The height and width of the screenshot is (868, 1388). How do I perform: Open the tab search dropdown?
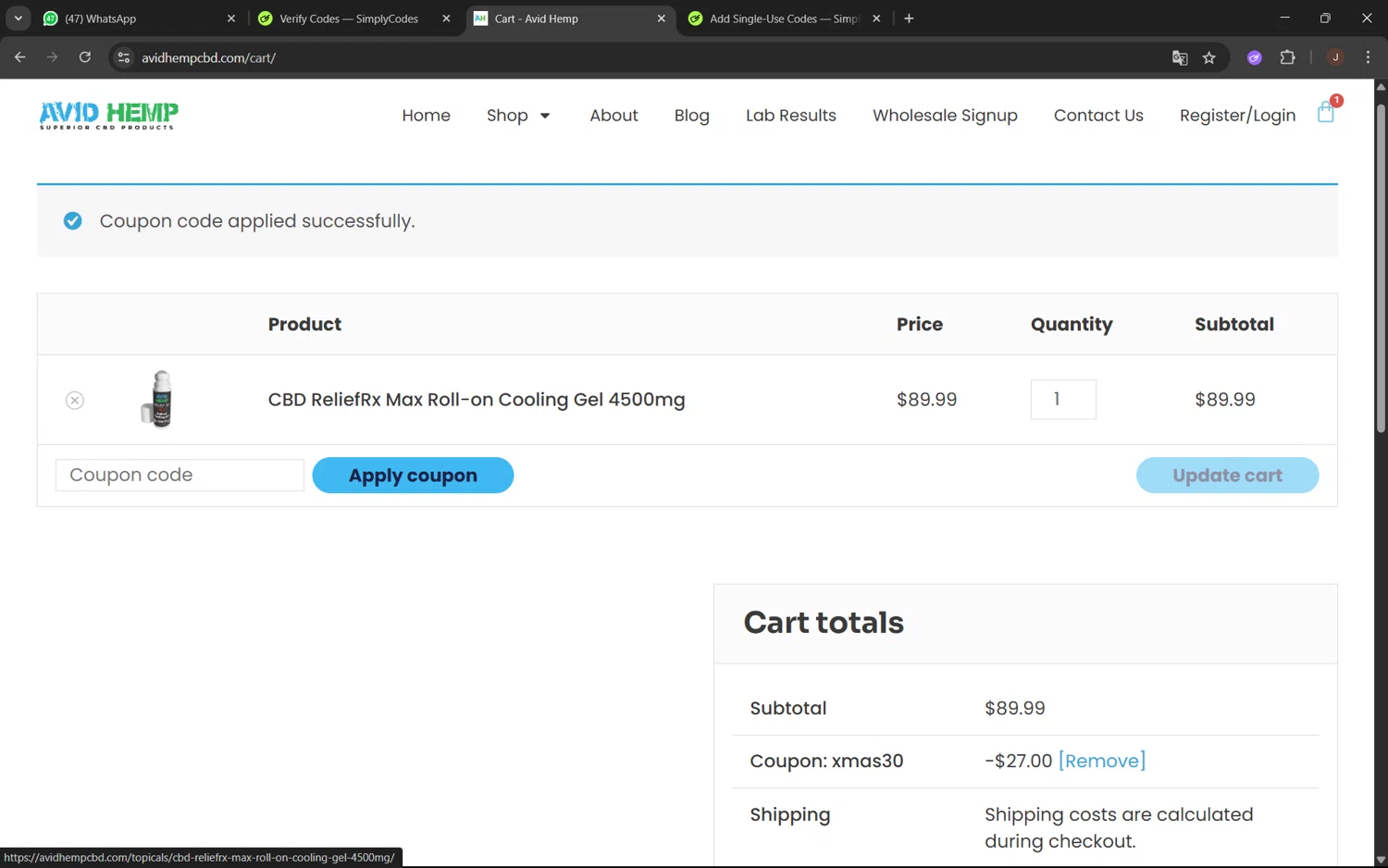(18, 19)
